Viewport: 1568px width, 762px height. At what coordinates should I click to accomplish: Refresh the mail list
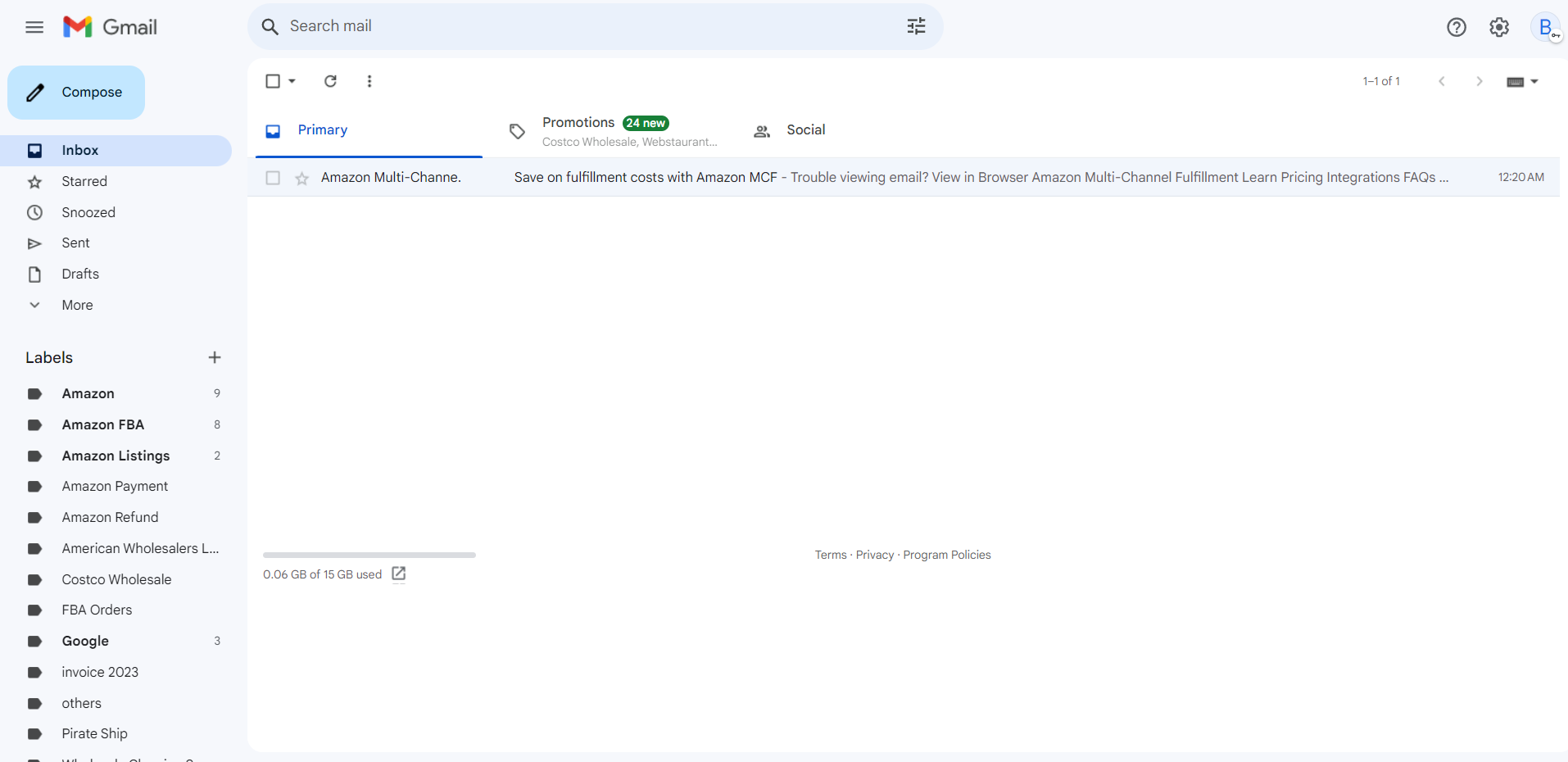point(330,81)
